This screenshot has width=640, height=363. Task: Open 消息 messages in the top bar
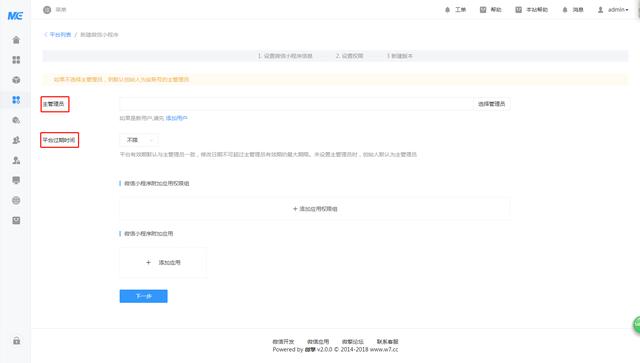[x=573, y=9]
